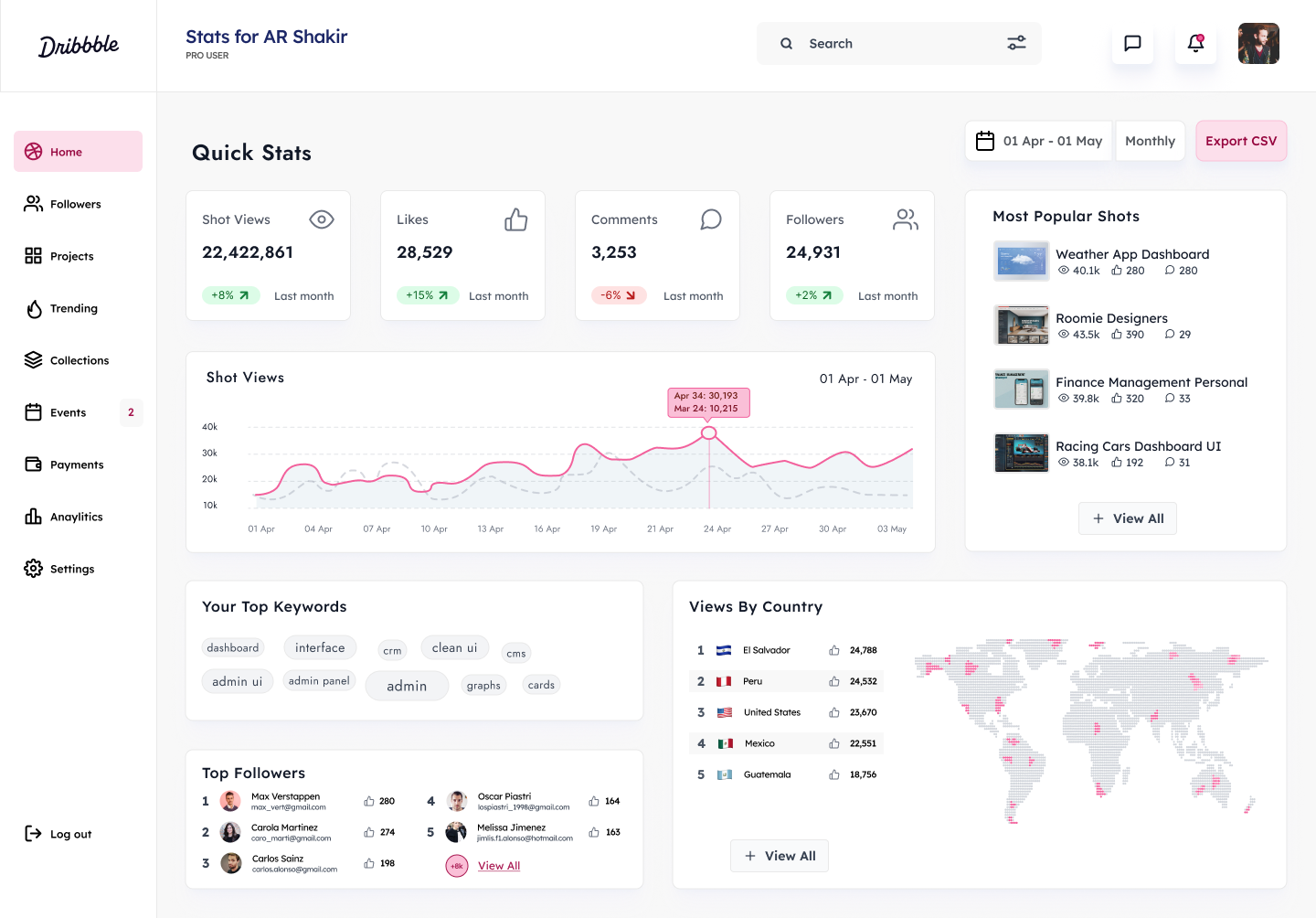Screen dimensions: 1316x918
Task: Open the search filter settings icon
Action: 1016,43
